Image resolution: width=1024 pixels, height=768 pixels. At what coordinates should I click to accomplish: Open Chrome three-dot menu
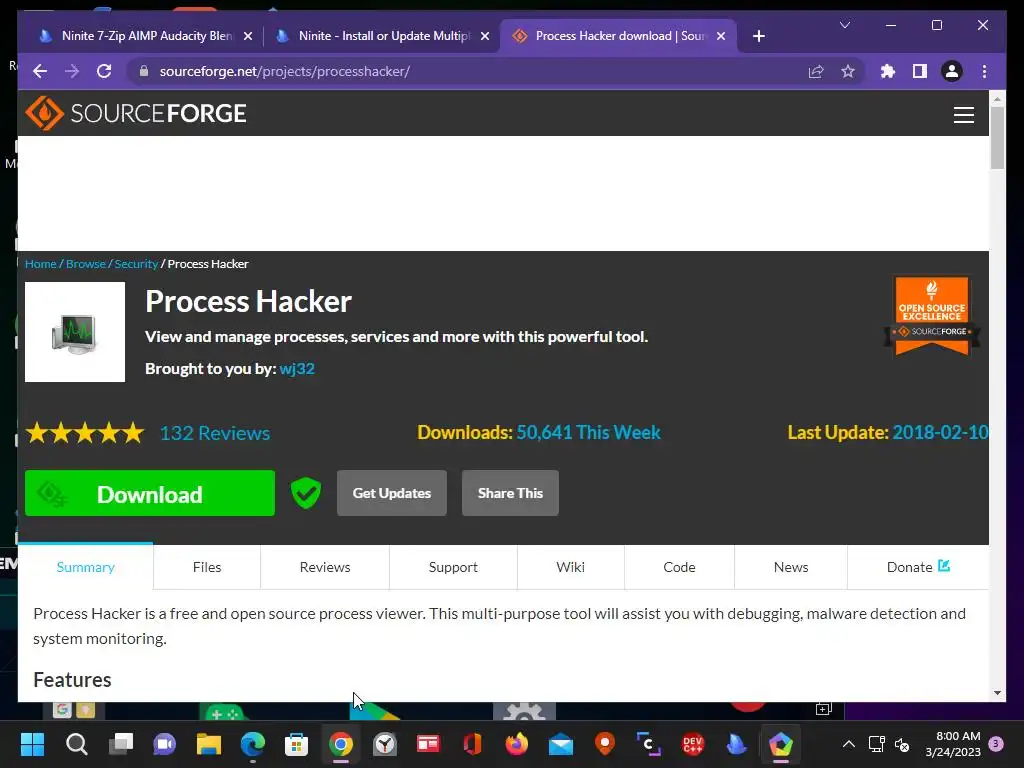(984, 71)
